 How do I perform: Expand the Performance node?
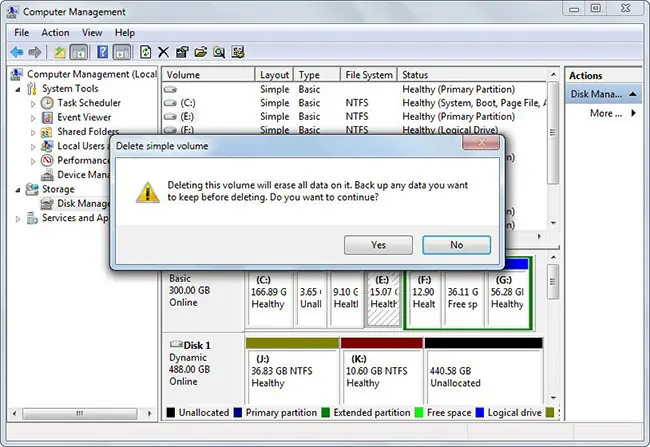coord(33,161)
